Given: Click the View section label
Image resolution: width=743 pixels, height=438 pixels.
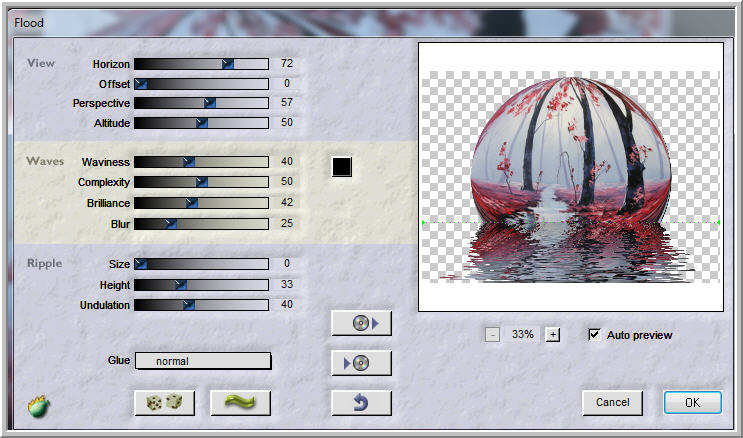Looking at the screenshot, I should point(41,63).
